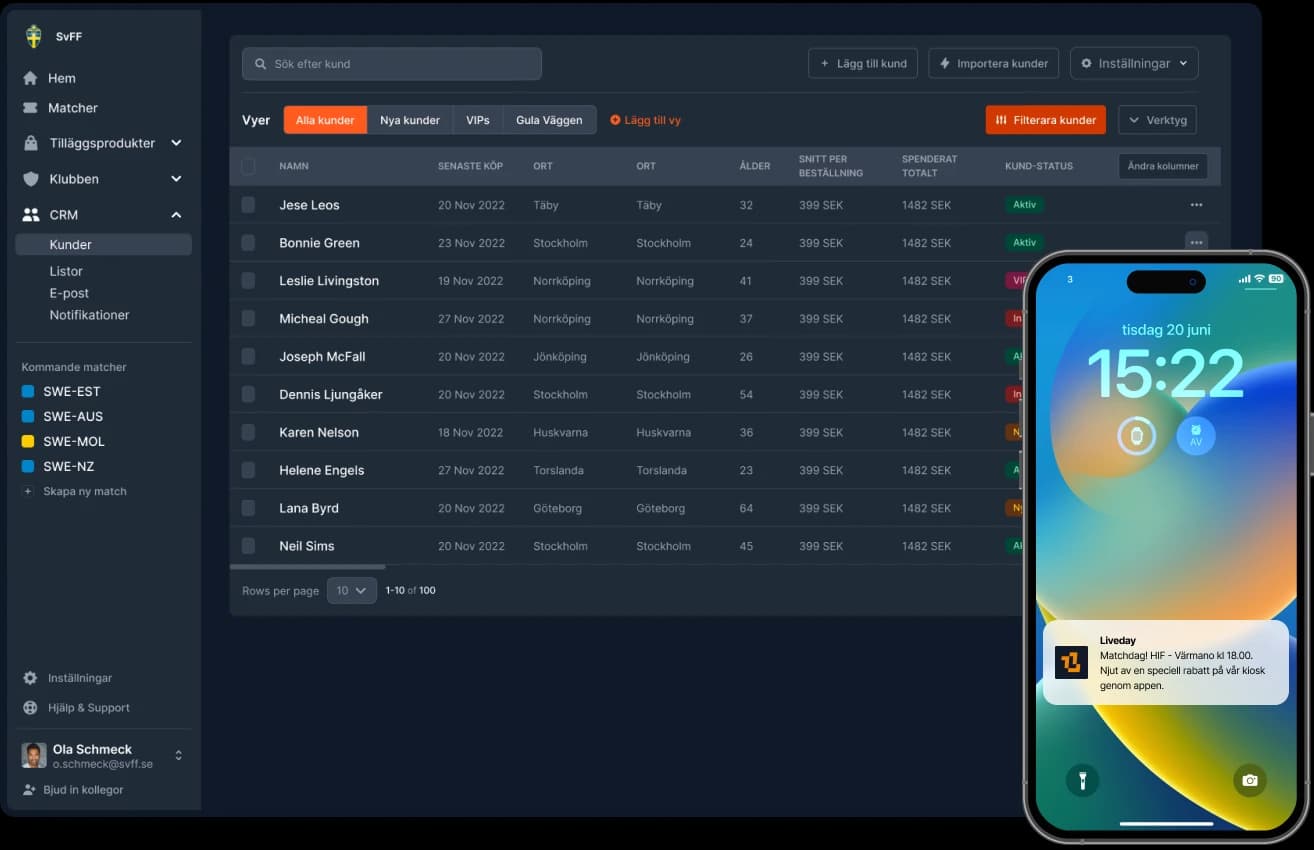
Task: Tap the flashlight icon on phone lockscreen
Action: (1082, 779)
